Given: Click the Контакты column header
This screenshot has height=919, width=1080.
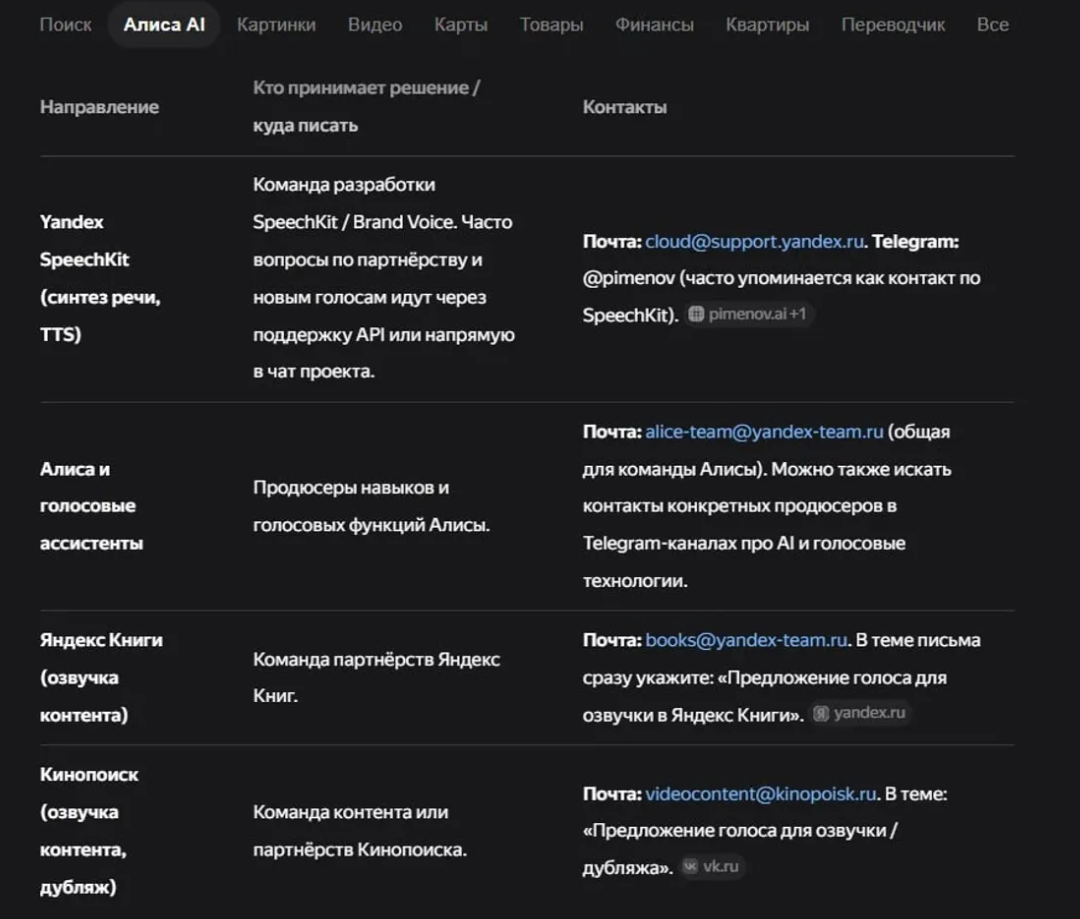Looking at the screenshot, I should click(x=625, y=107).
